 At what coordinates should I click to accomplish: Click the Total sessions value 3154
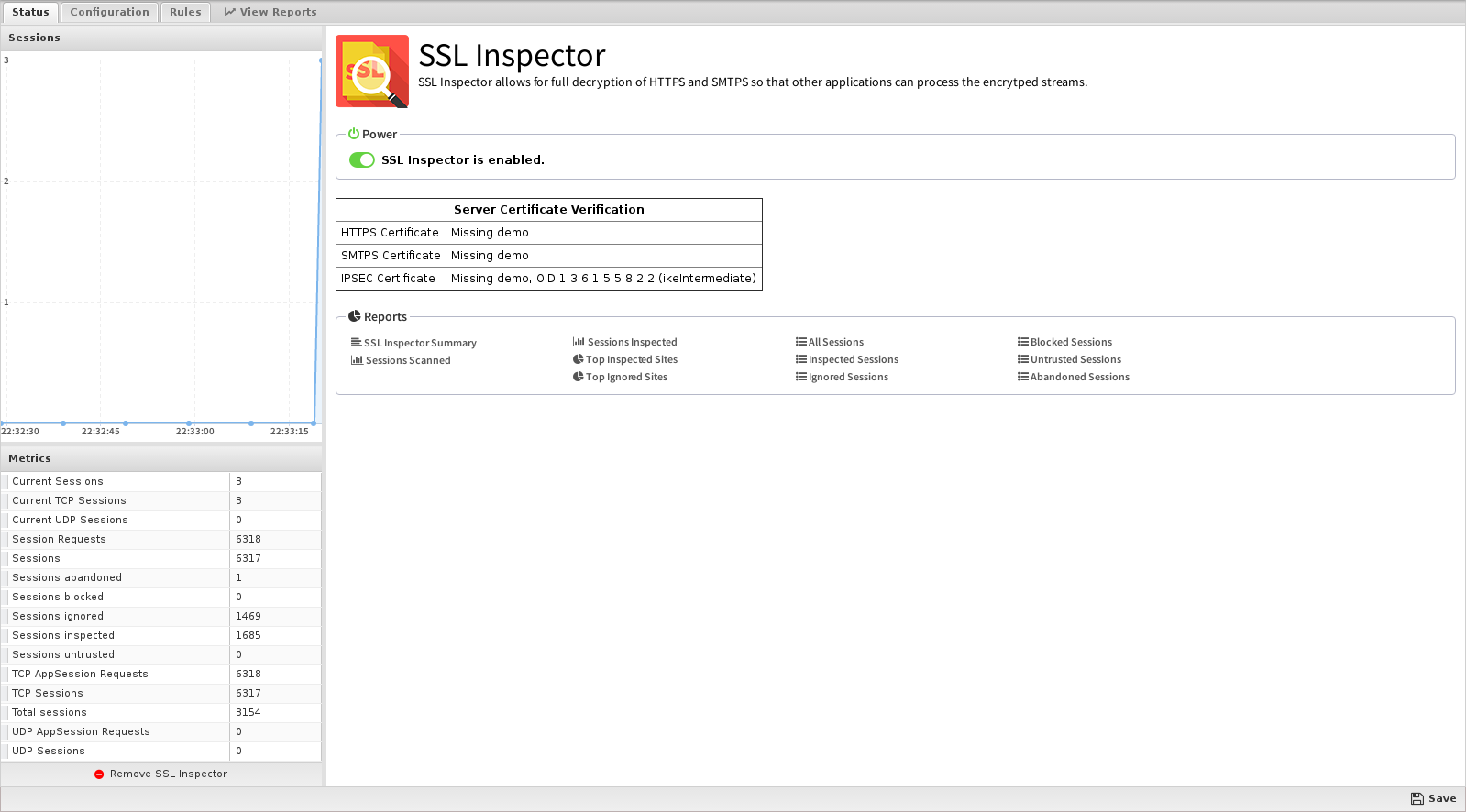tap(248, 712)
